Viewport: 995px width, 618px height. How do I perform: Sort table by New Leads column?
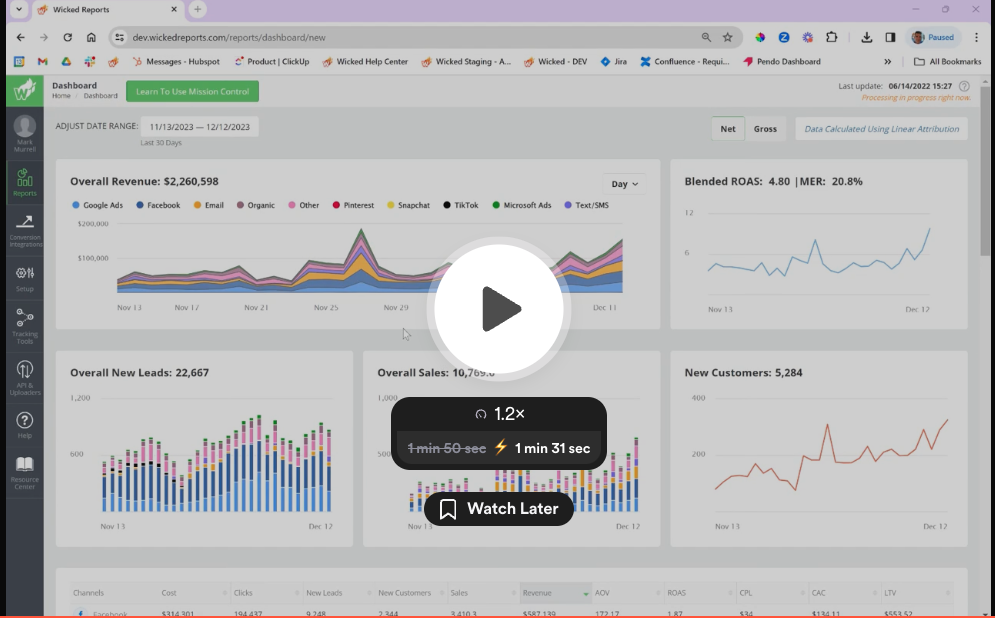(339, 593)
